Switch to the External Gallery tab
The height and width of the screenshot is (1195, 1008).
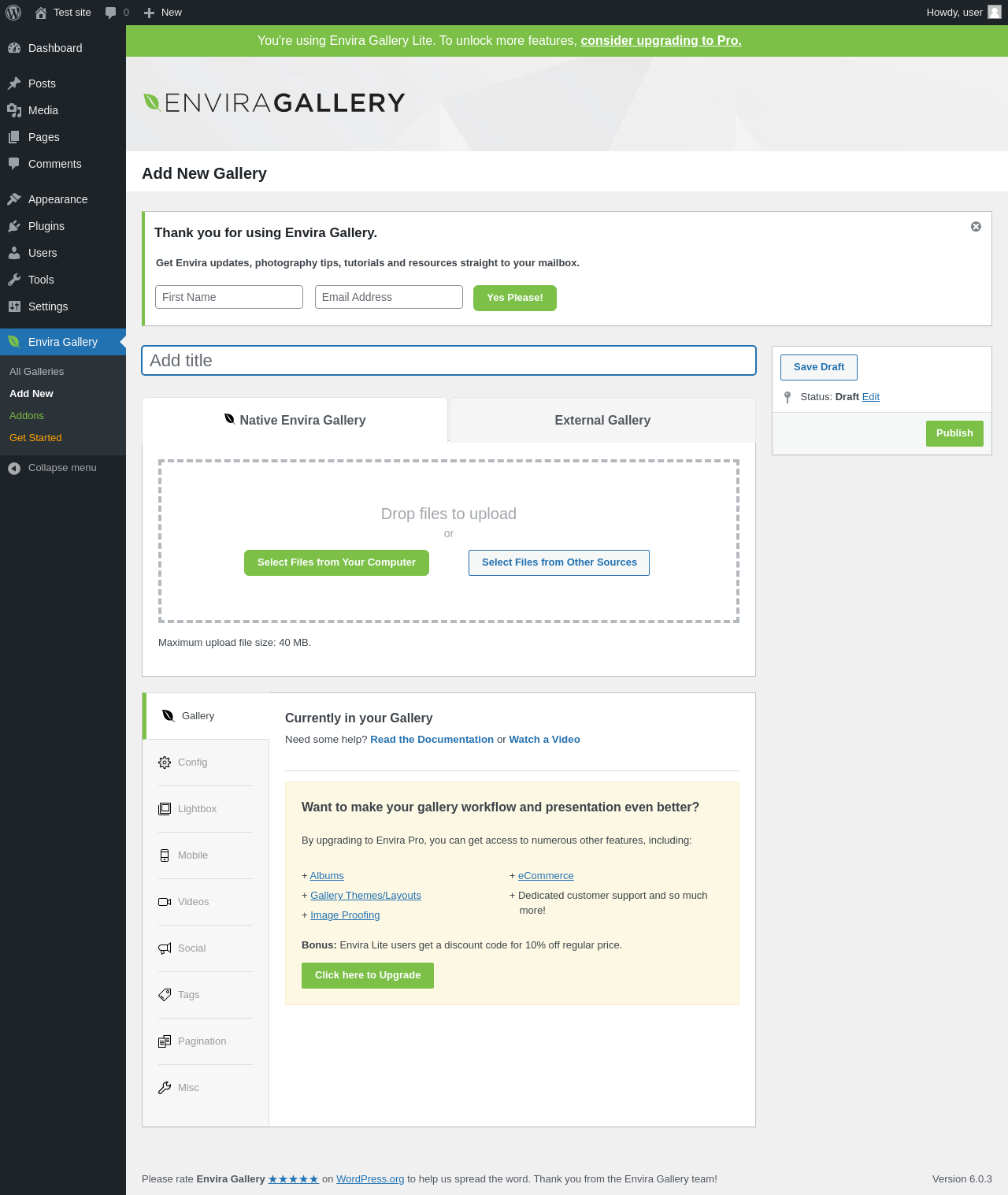pos(602,421)
